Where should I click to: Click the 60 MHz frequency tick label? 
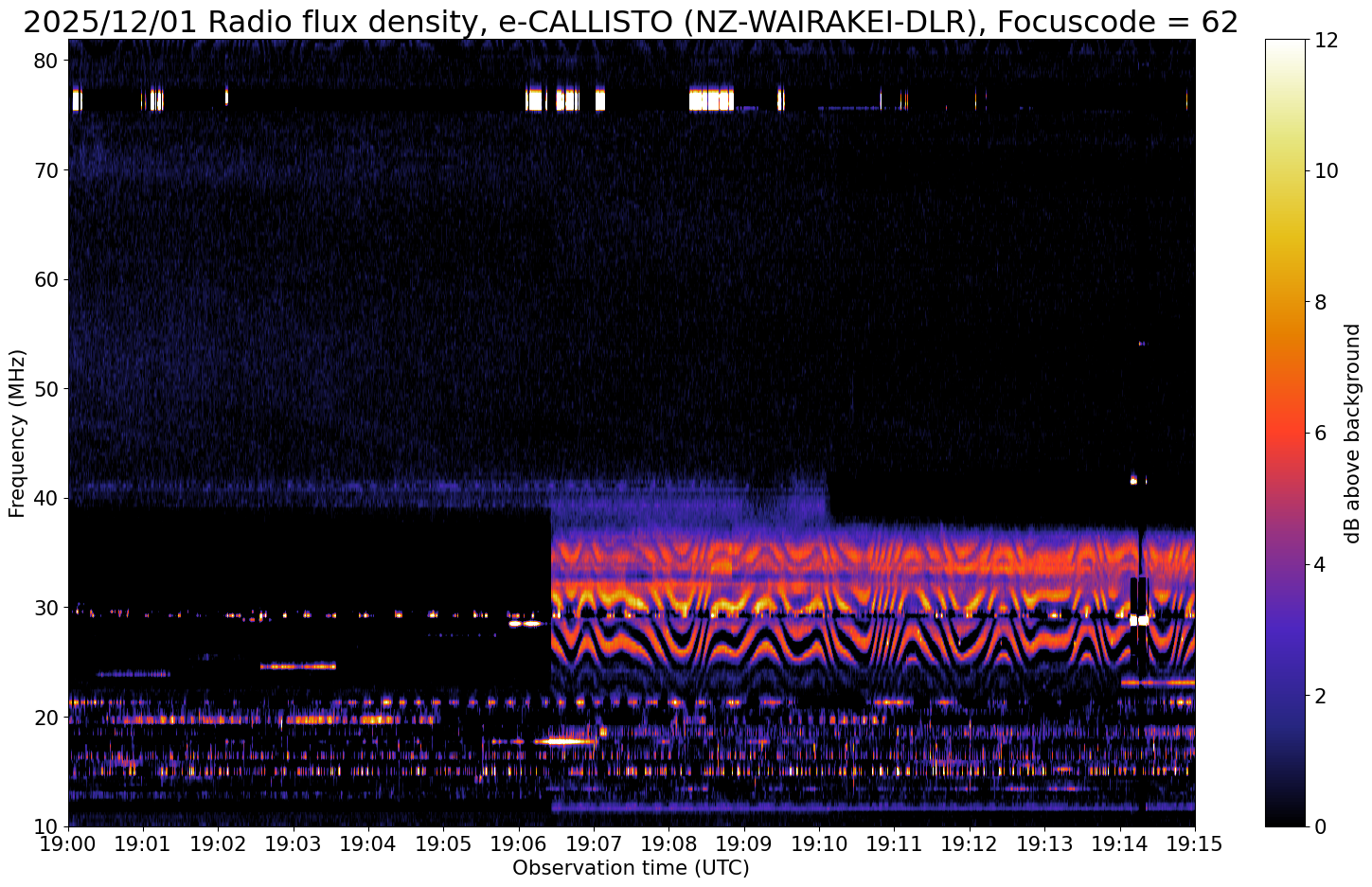tap(47, 279)
